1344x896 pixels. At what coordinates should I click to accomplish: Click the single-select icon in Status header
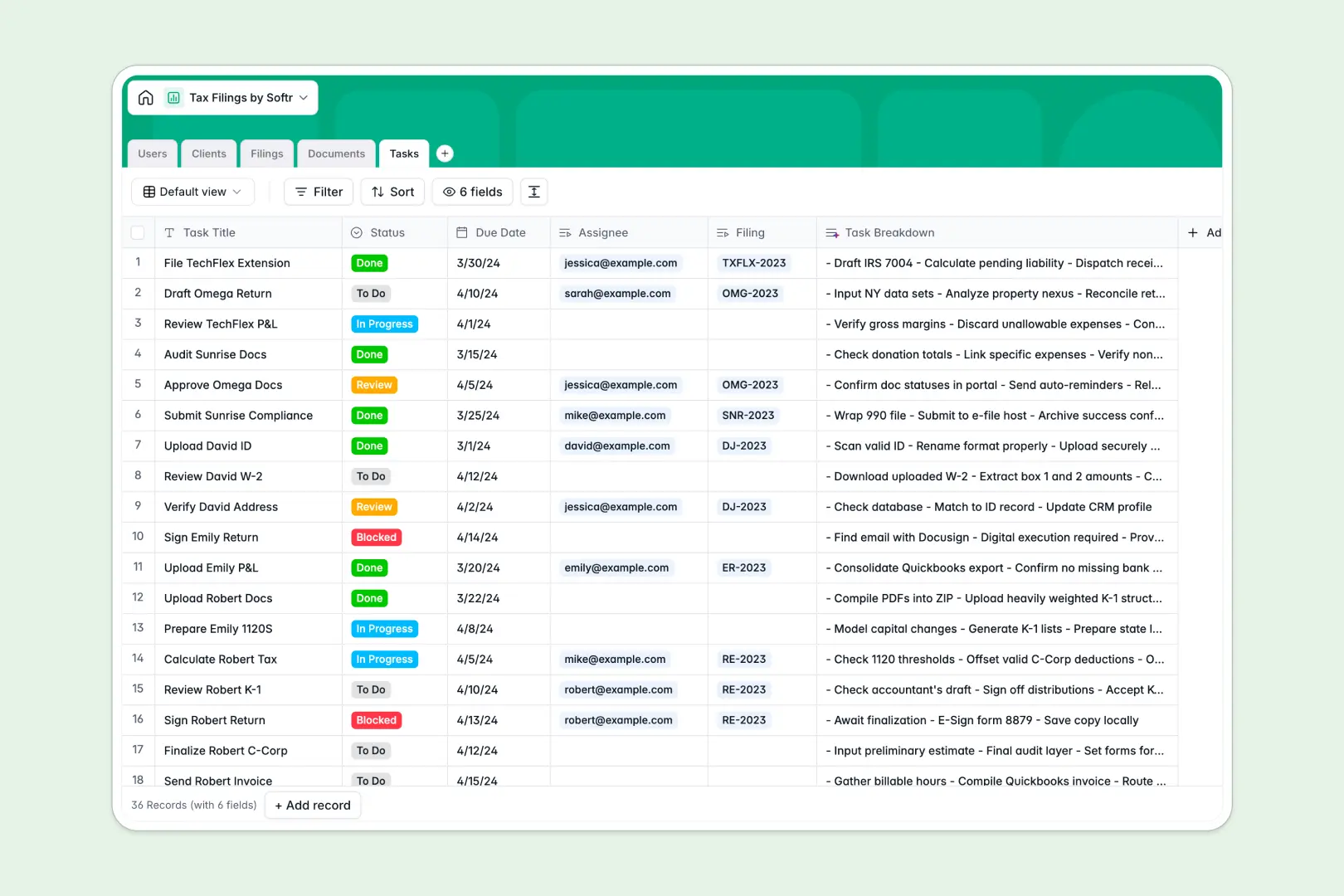point(358,232)
